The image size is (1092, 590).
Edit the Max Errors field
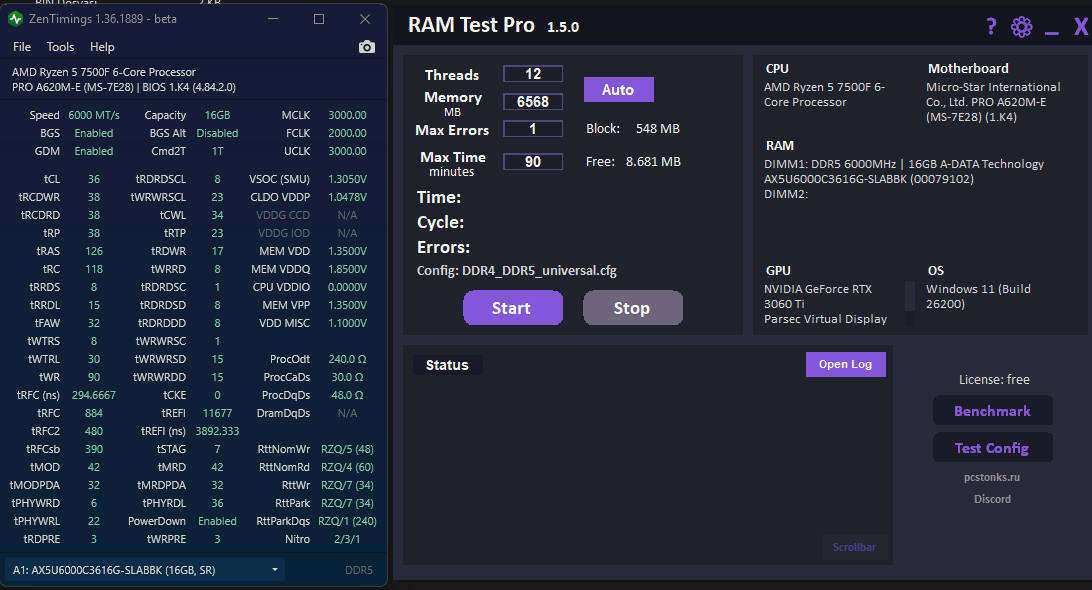533,129
